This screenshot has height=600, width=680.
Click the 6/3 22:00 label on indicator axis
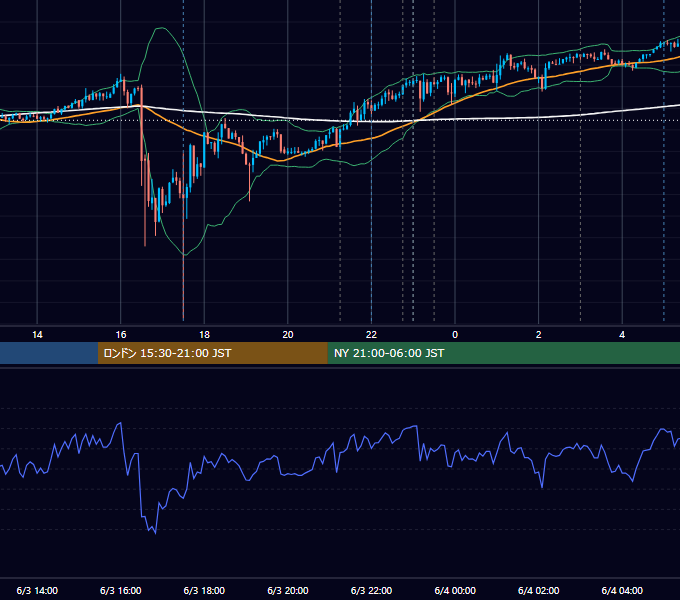(371, 590)
